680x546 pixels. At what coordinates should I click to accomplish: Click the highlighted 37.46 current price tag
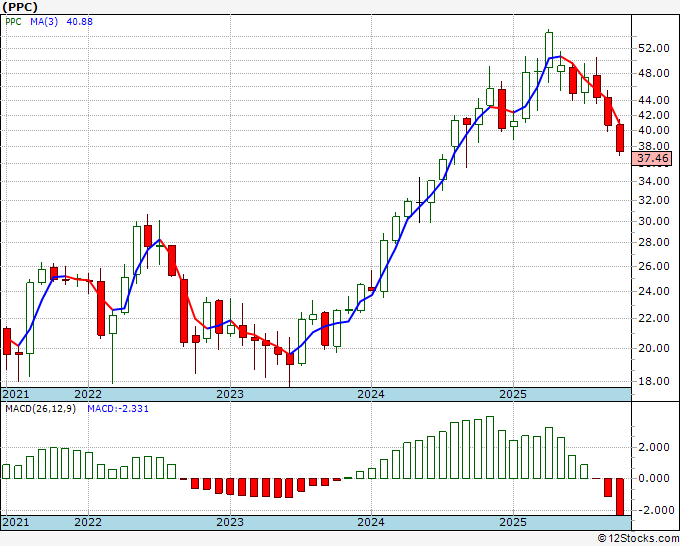pyautogui.click(x=652, y=158)
